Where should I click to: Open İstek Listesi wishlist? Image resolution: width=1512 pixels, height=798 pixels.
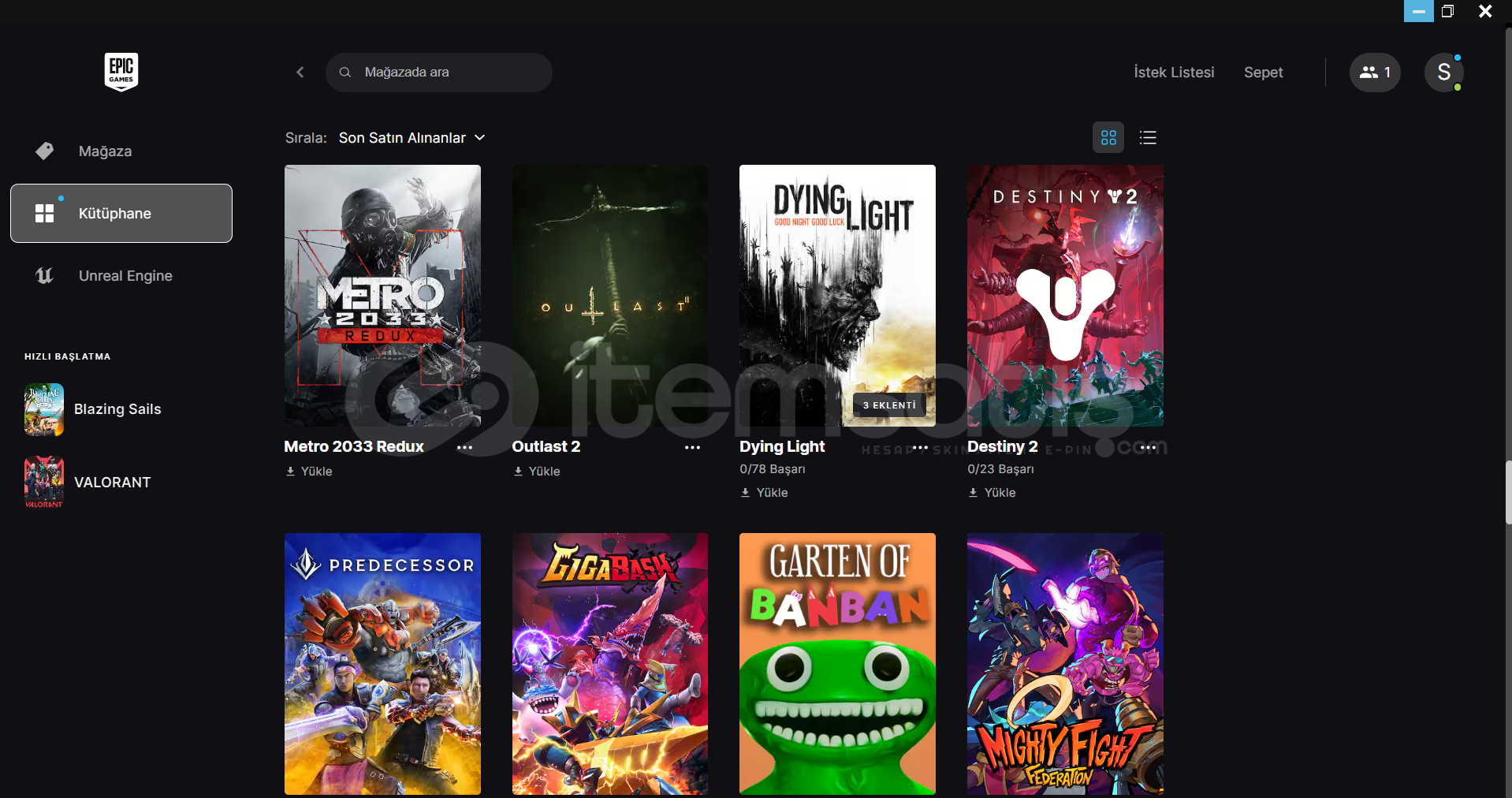[1174, 73]
